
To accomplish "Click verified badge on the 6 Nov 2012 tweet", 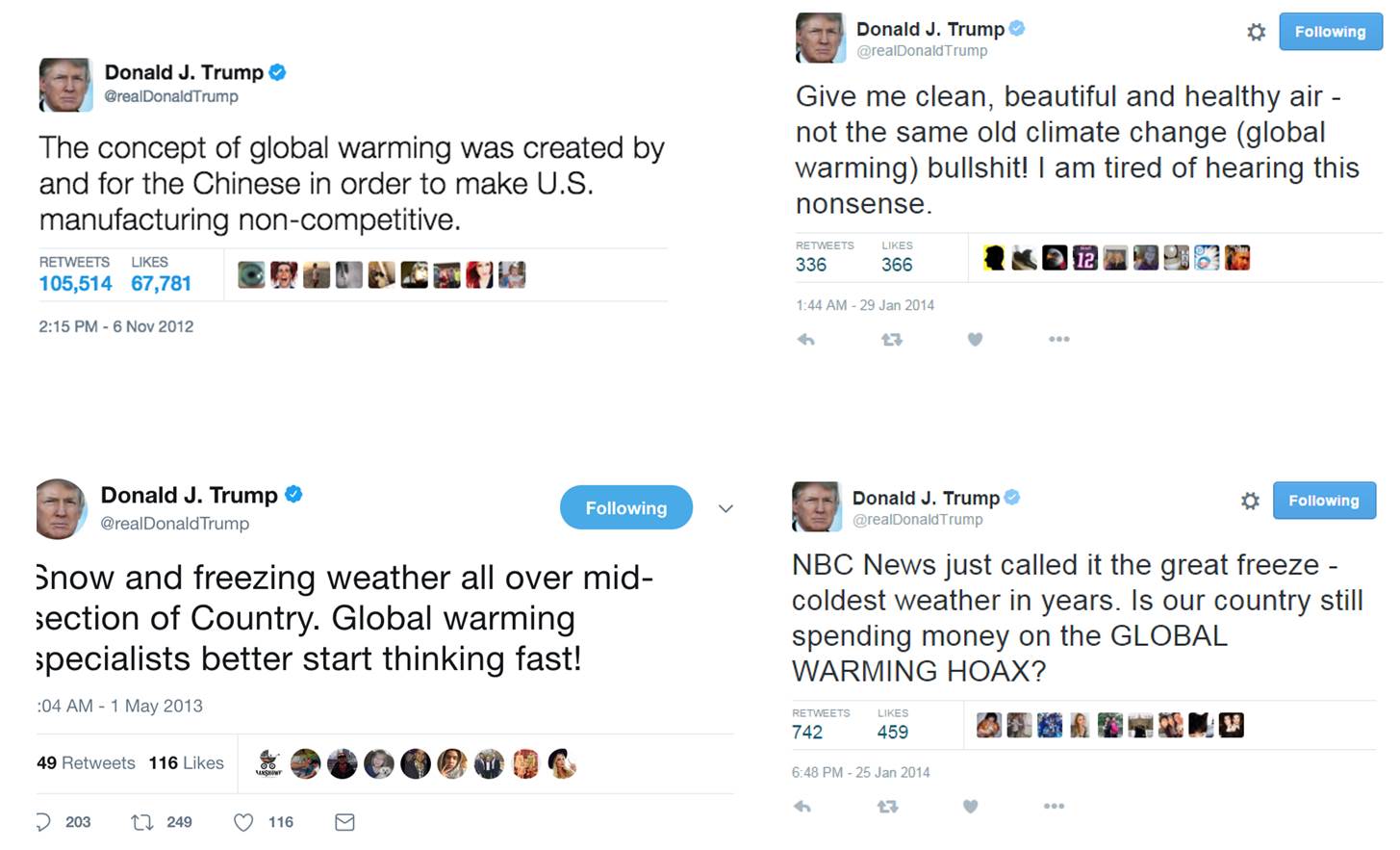I will pyautogui.click(x=277, y=72).
